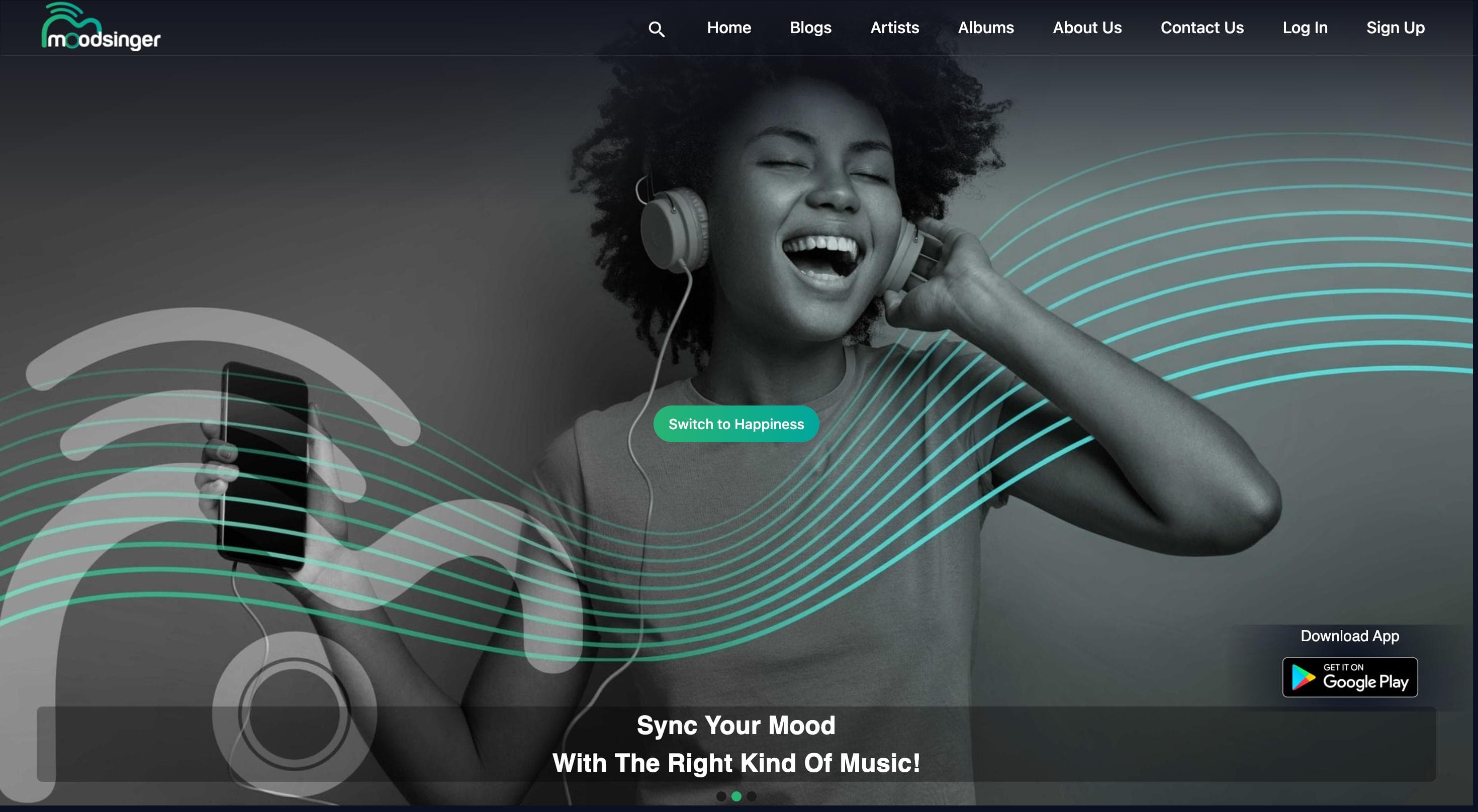This screenshot has height=812, width=1478.
Task: Click the Google Play triangle icon
Action: pos(1303,677)
